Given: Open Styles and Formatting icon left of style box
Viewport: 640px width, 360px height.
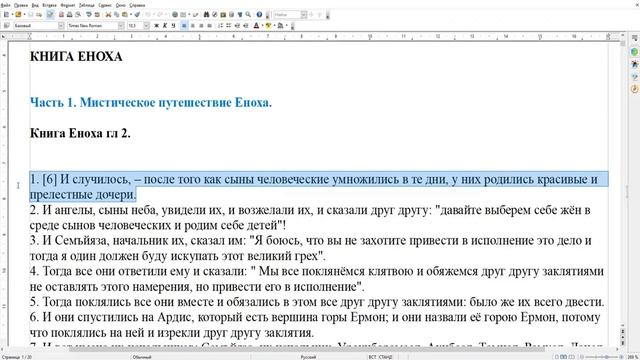Looking at the screenshot, I should (x=7, y=26).
